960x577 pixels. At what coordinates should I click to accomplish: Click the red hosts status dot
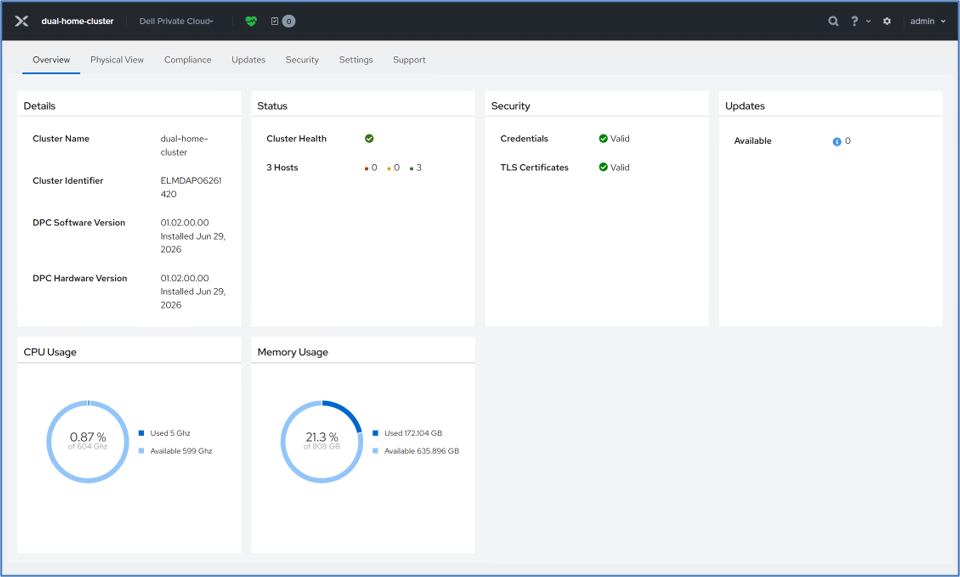click(366, 168)
